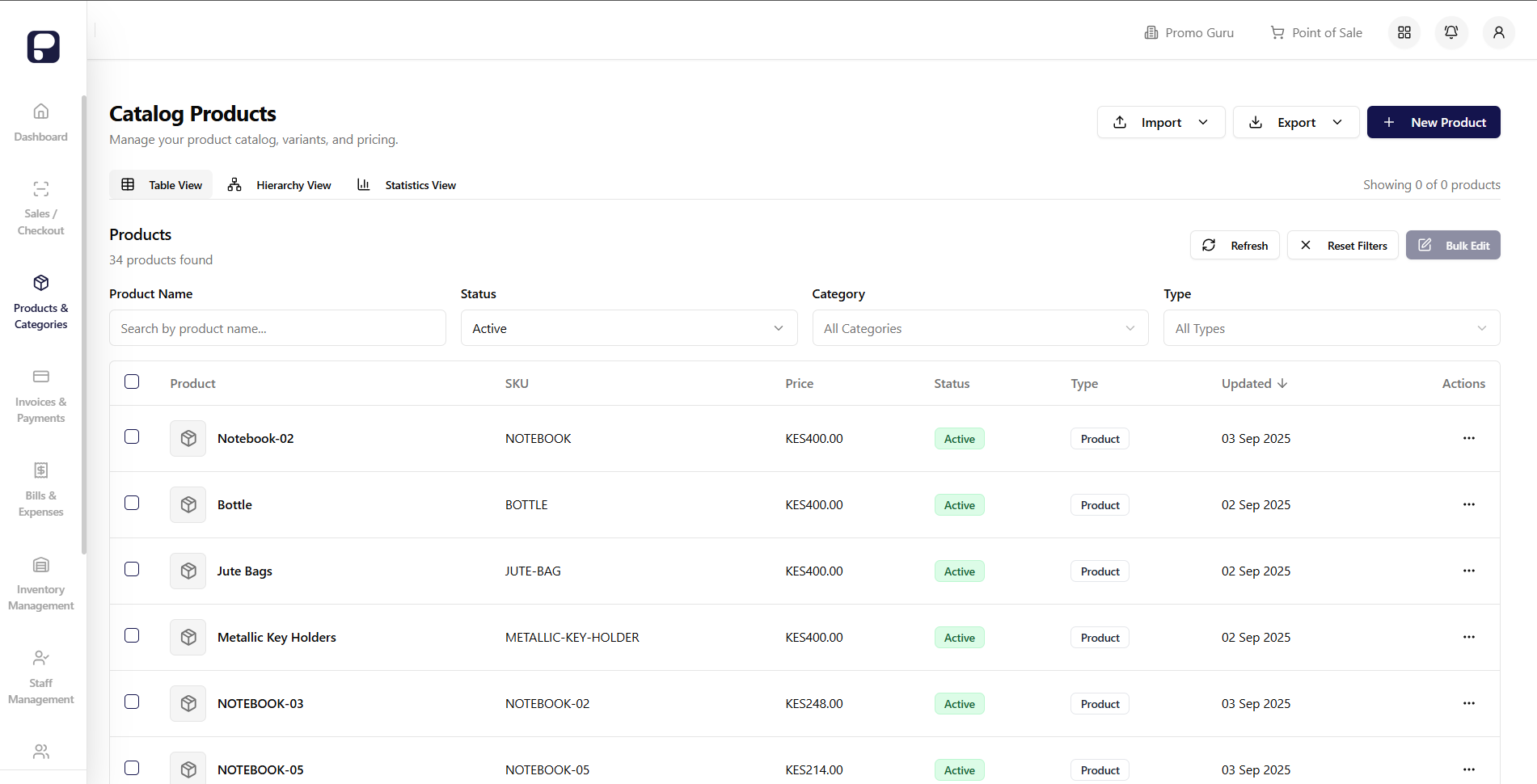Open Bills & Expenses
The width and height of the screenshot is (1537, 784).
tap(40, 488)
